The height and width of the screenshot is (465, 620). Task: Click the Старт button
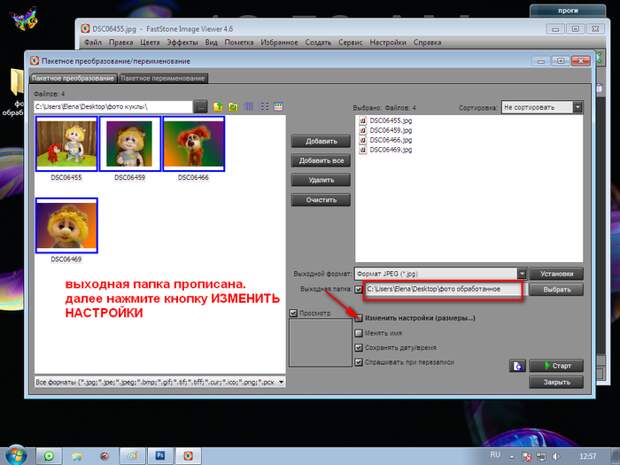click(556, 366)
